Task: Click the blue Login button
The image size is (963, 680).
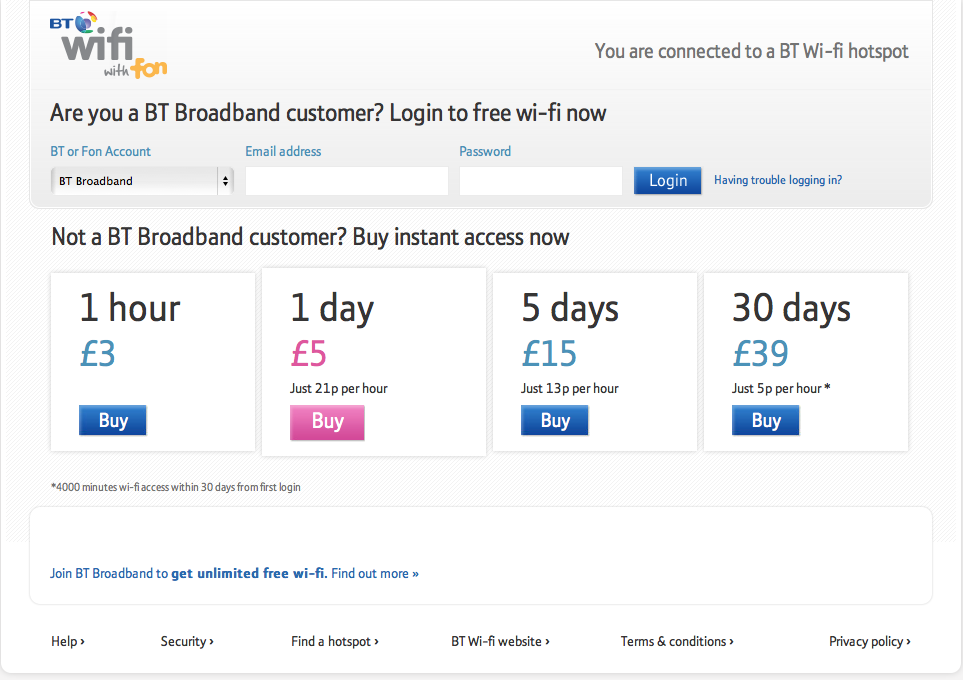Action: click(x=668, y=181)
